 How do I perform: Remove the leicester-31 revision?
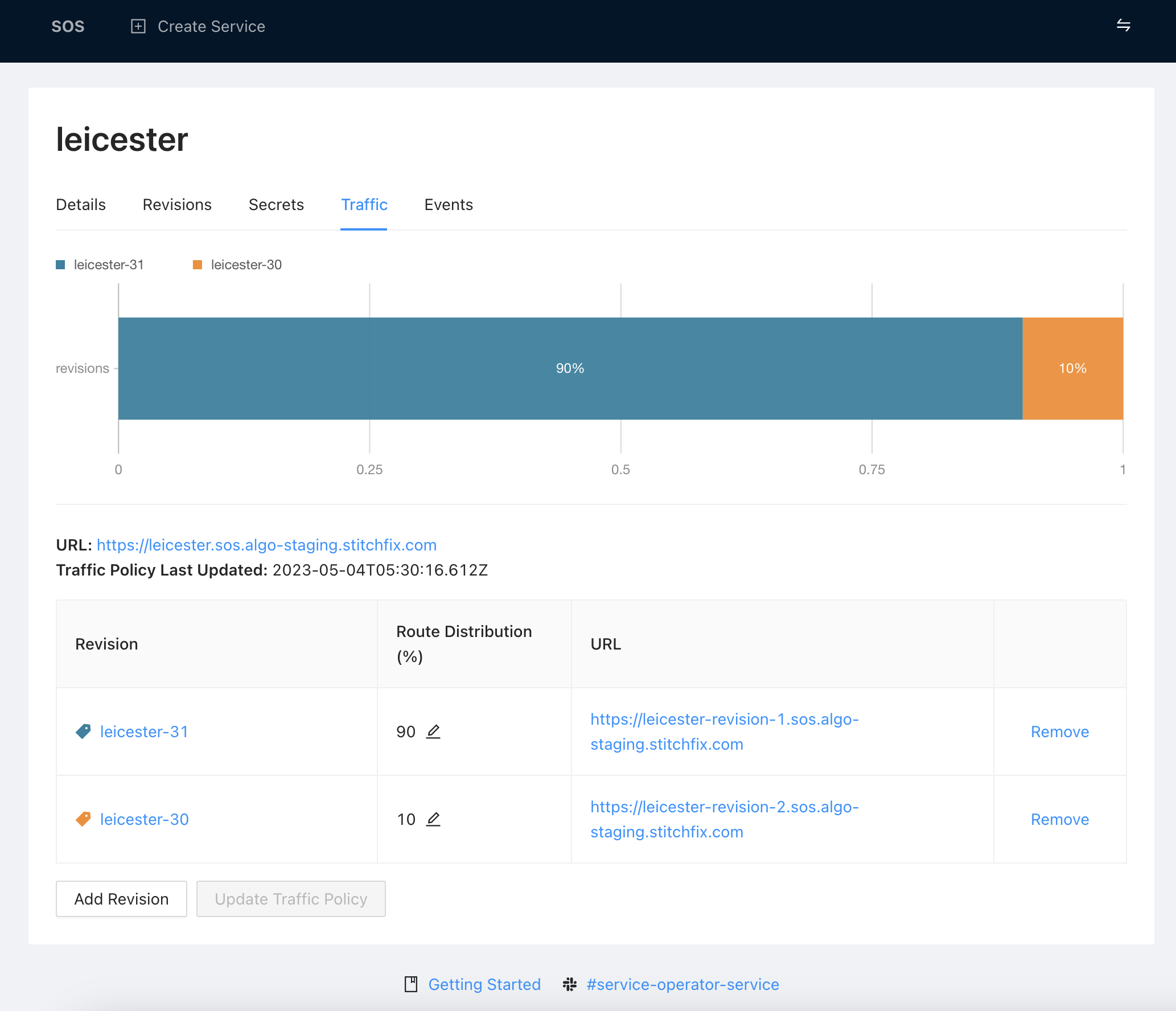coord(1060,731)
